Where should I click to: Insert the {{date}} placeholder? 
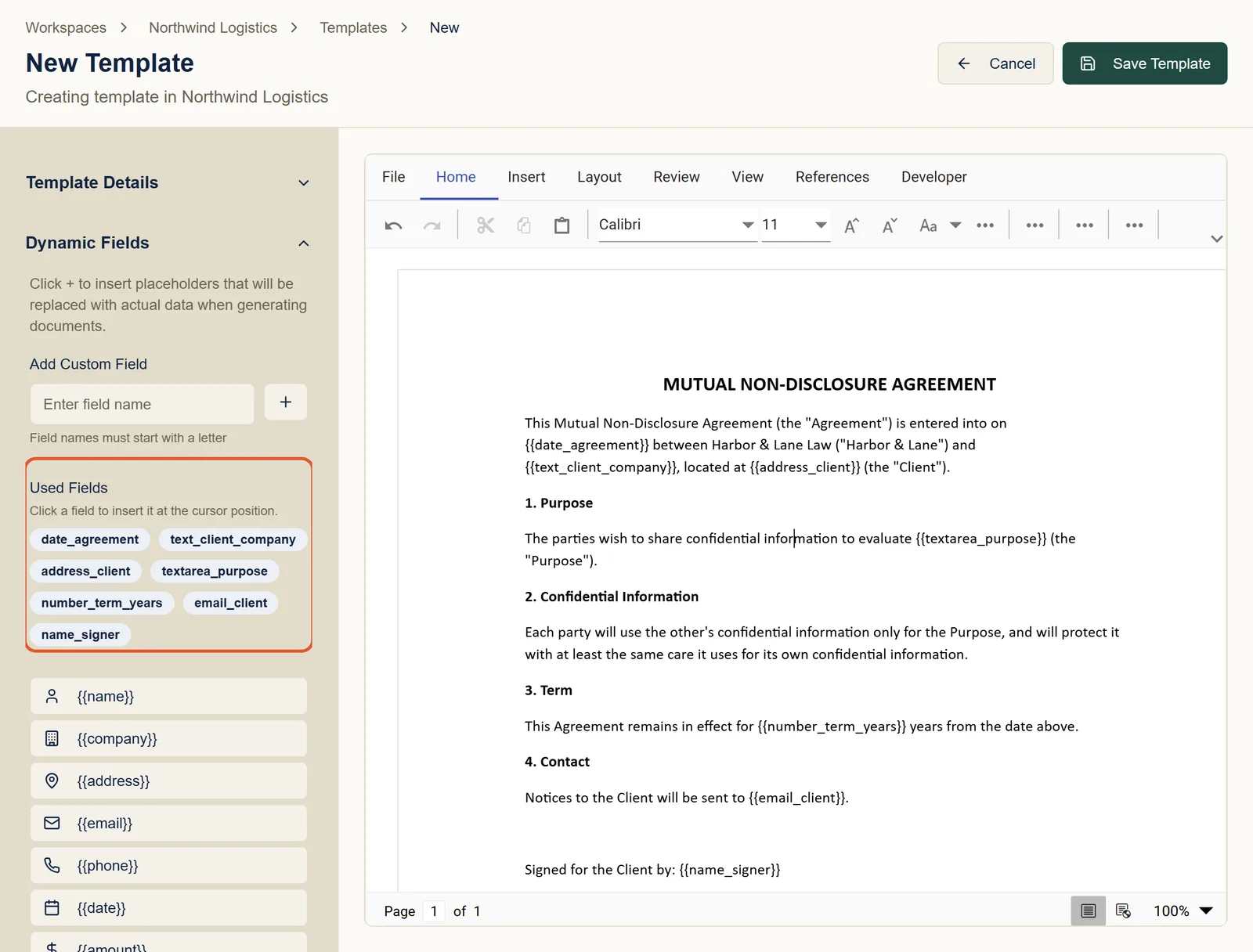tap(168, 907)
